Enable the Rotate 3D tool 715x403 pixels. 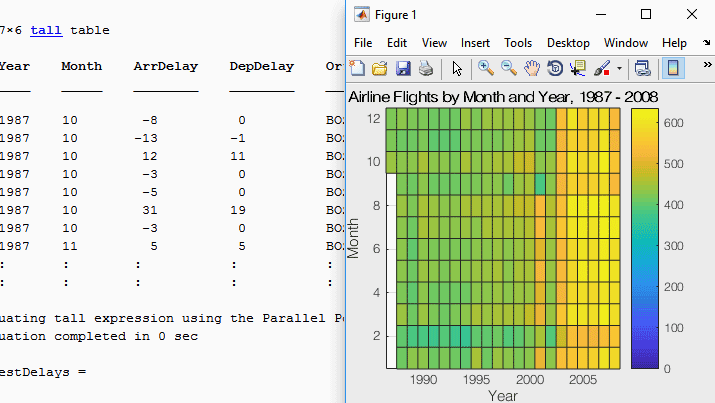pos(555,69)
